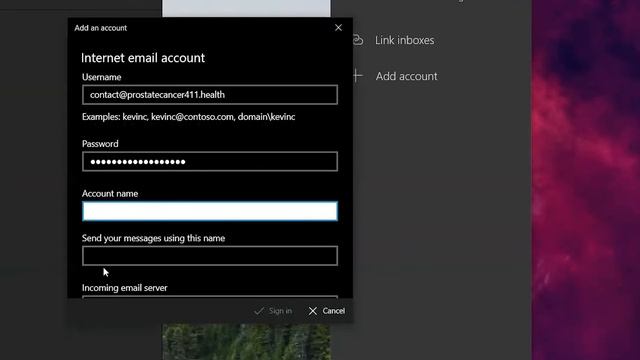
Task: Focus the Password field
Action: [x=210, y=162]
